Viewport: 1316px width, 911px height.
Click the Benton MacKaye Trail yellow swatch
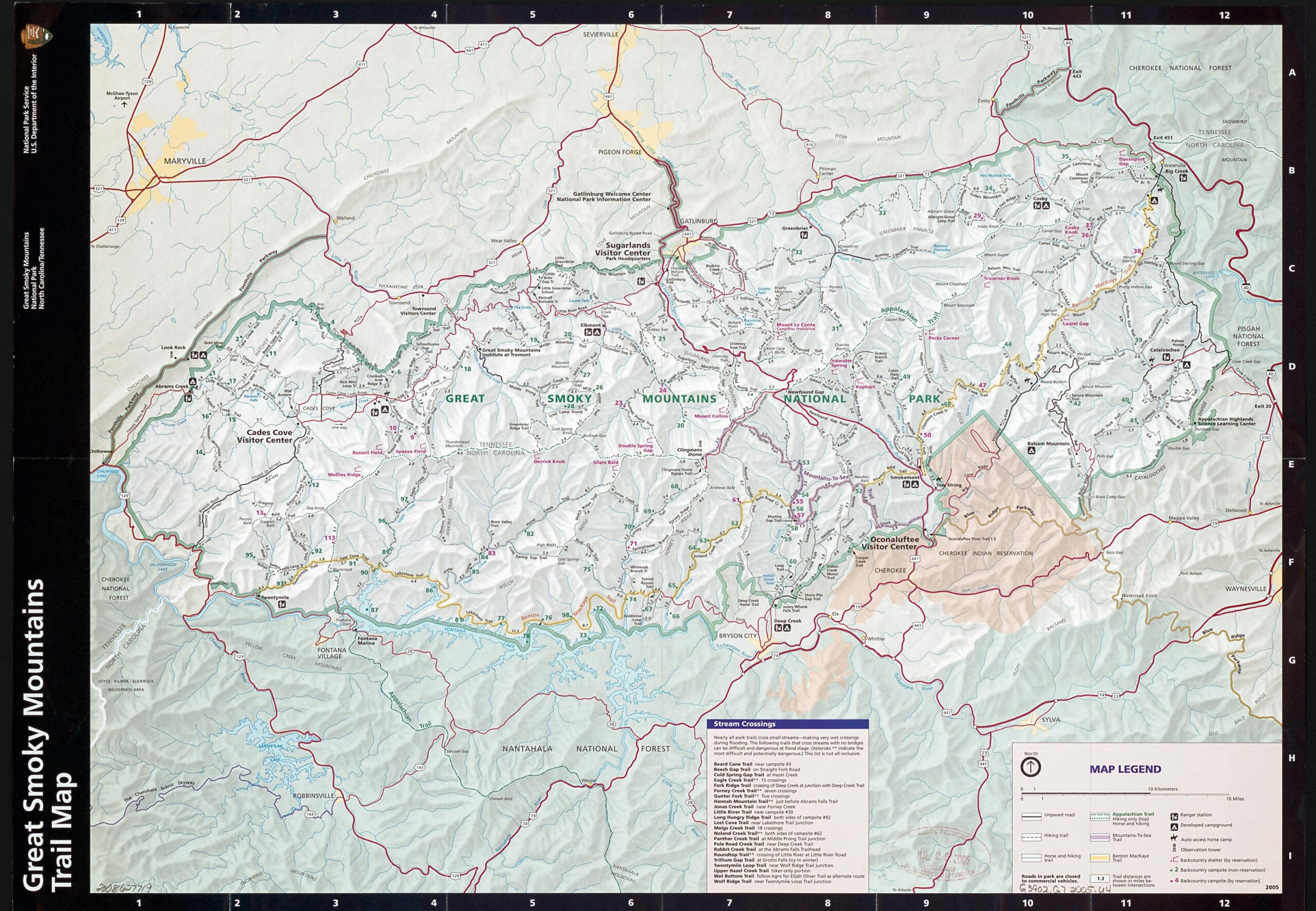1100,858
